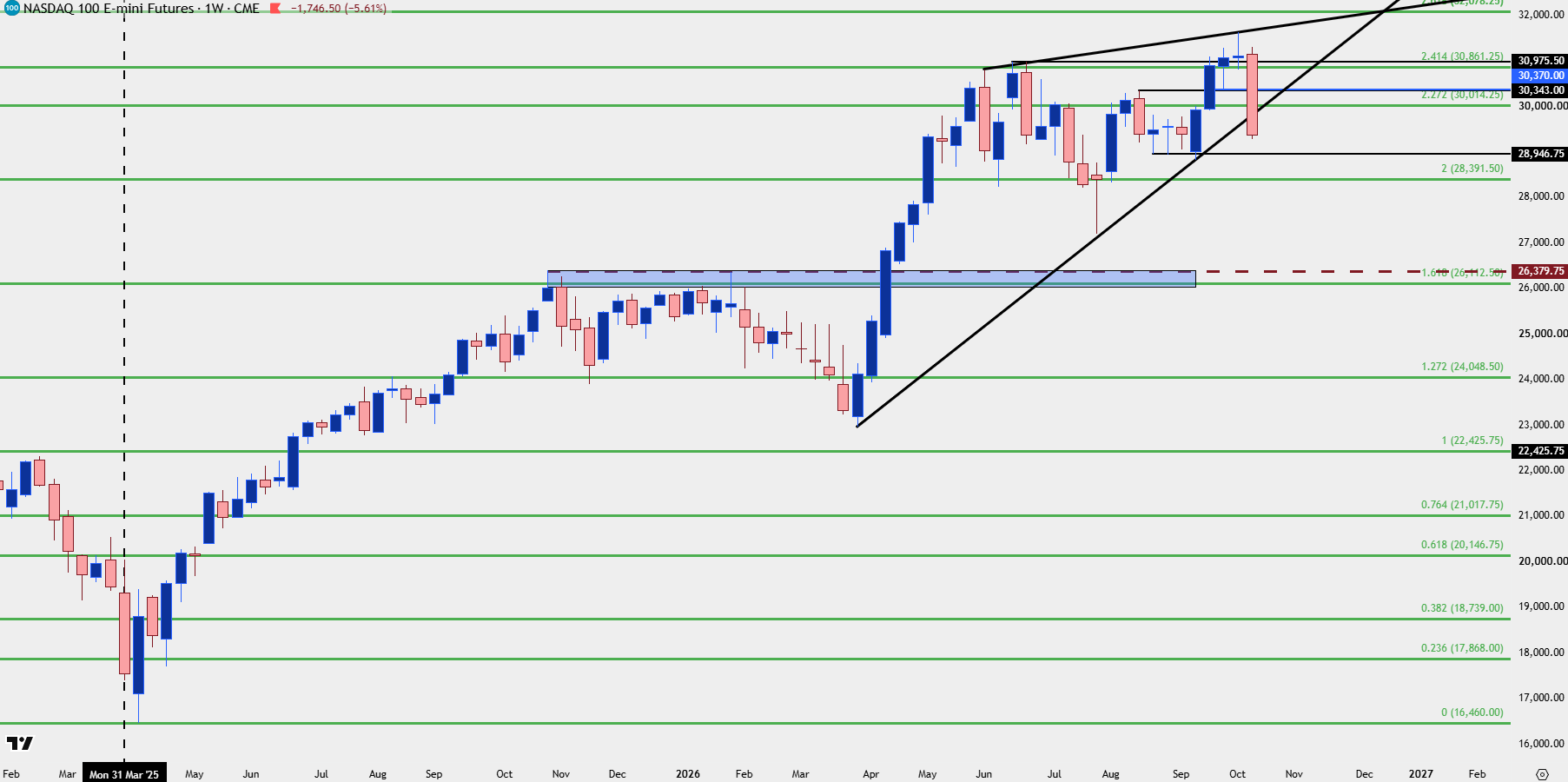The width and height of the screenshot is (1568, 782).
Task: Click the red flag marker beside CME
Action: [x=275, y=9]
